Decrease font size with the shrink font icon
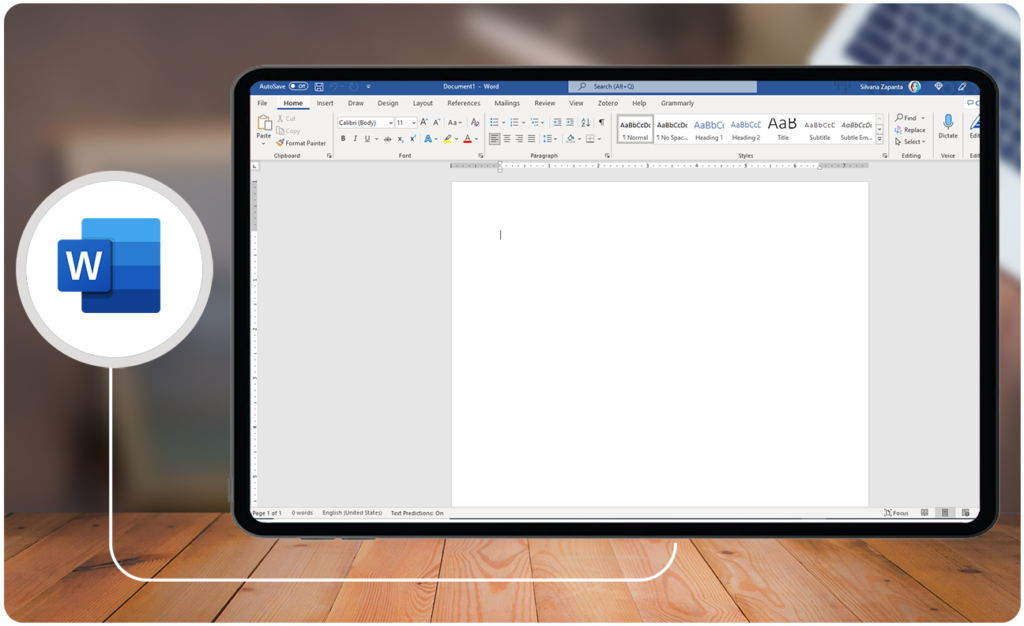 click(437, 122)
